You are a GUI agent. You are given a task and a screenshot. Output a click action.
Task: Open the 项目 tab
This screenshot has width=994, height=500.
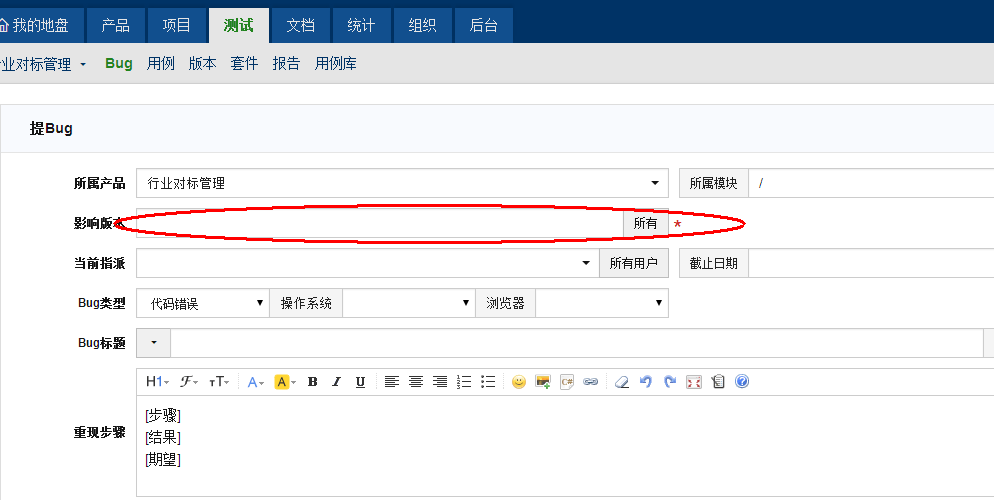[x=176, y=25]
